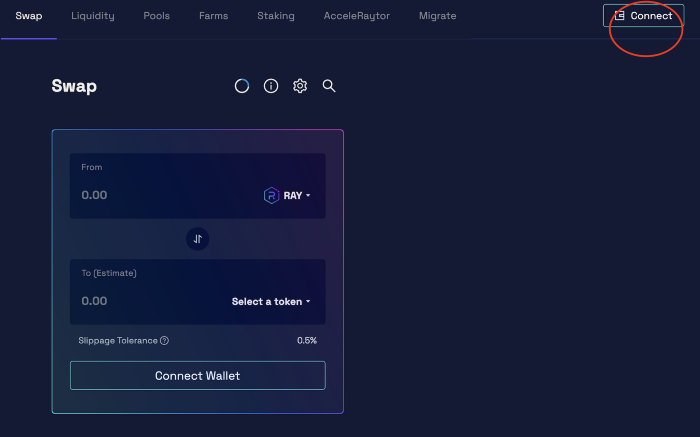Open the swap info icon

[x=271, y=86]
